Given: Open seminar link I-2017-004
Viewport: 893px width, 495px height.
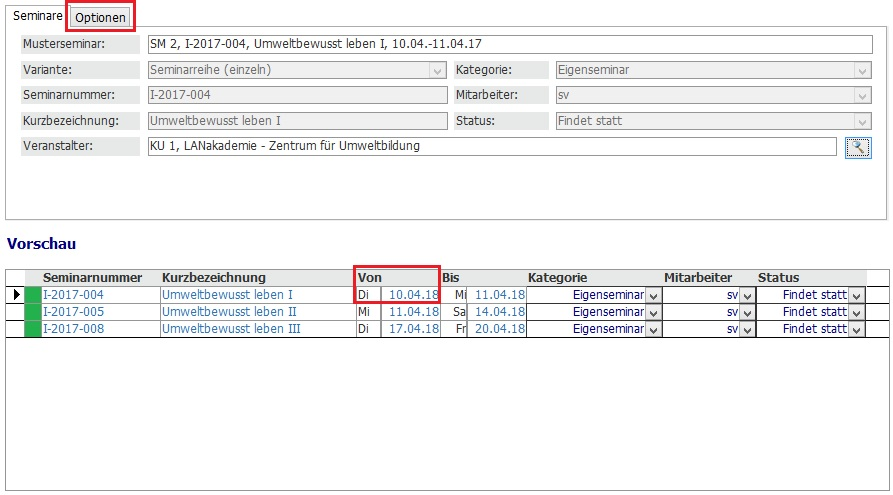Looking at the screenshot, I should click(73, 295).
